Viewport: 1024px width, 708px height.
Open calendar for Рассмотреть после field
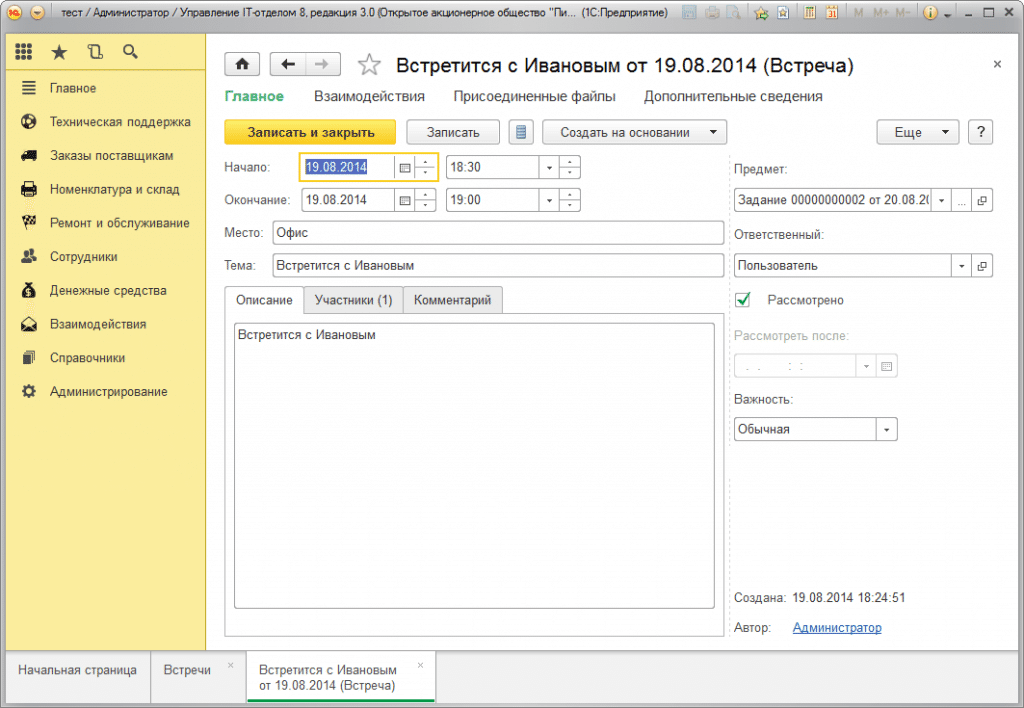pos(886,366)
